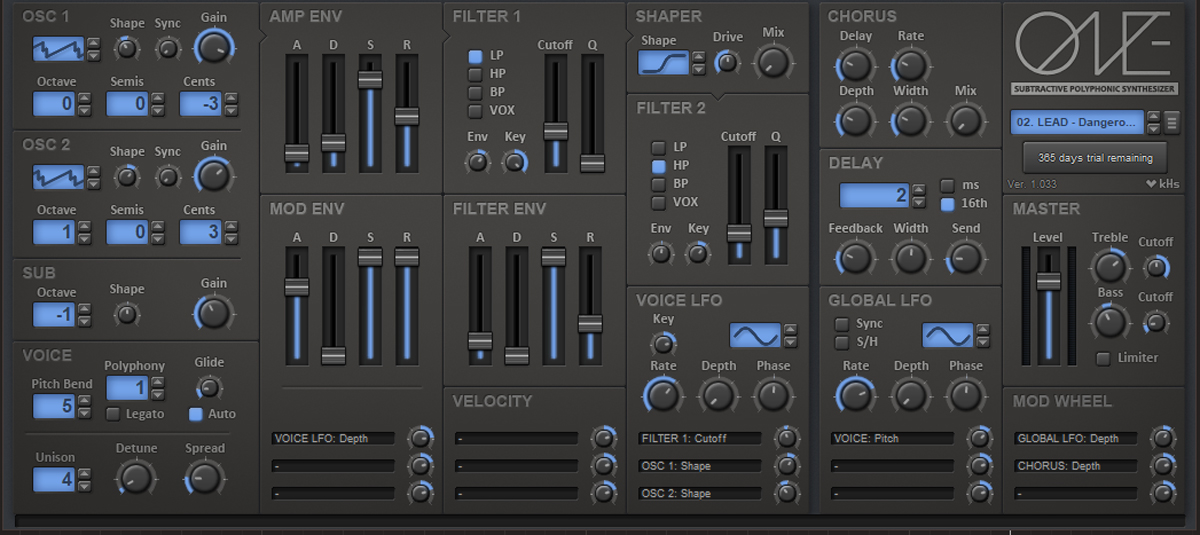1200x535 pixels.
Task: Adjust the Master Level slider
Action: click(1047, 305)
